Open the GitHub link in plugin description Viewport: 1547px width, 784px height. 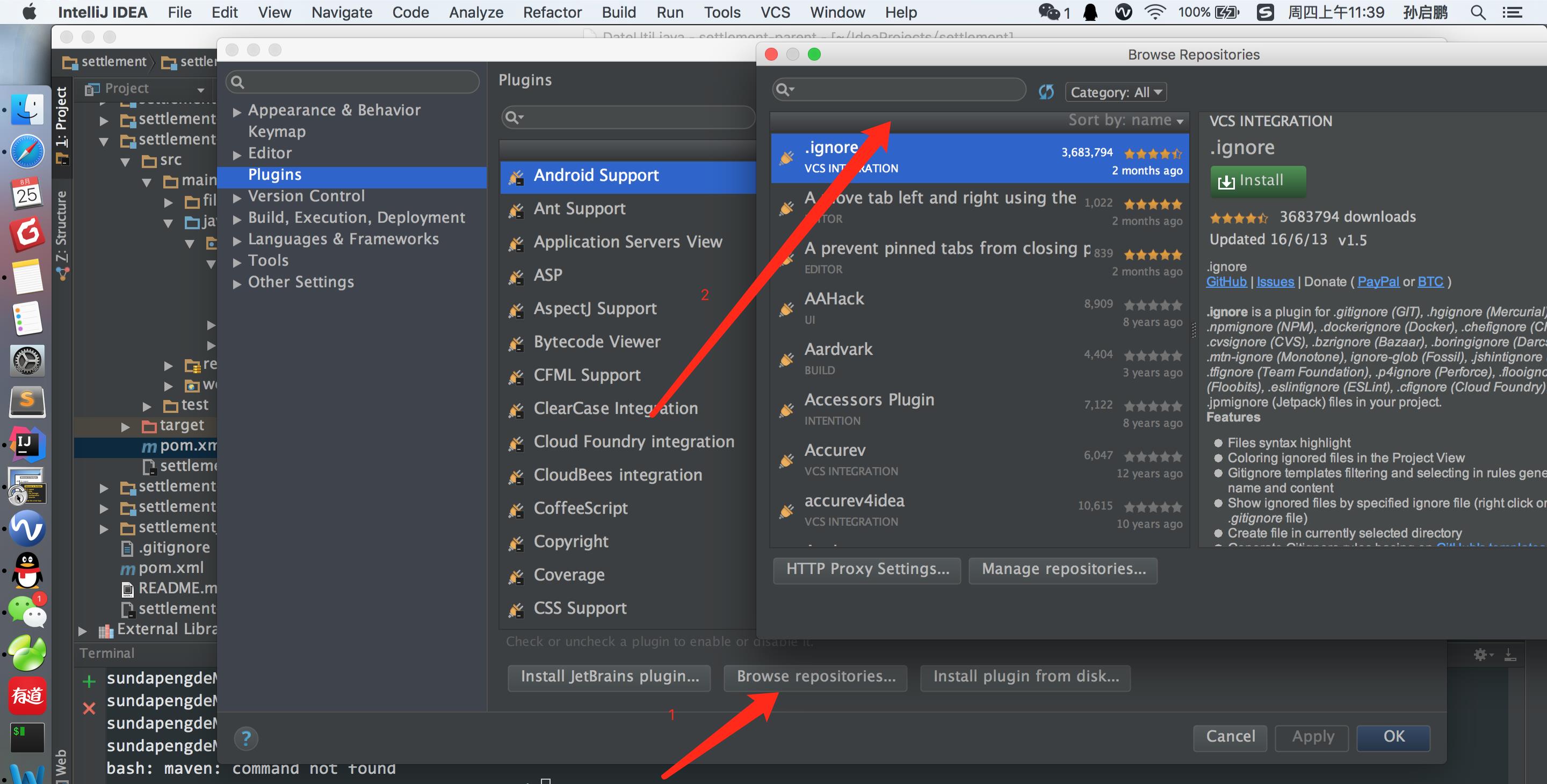click(x=1226, y=282)
